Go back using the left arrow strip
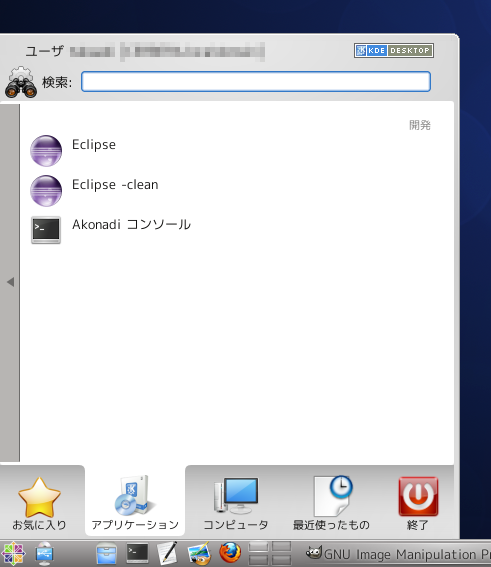The width and height of the screenshot is (491, 567). point(10,282)
